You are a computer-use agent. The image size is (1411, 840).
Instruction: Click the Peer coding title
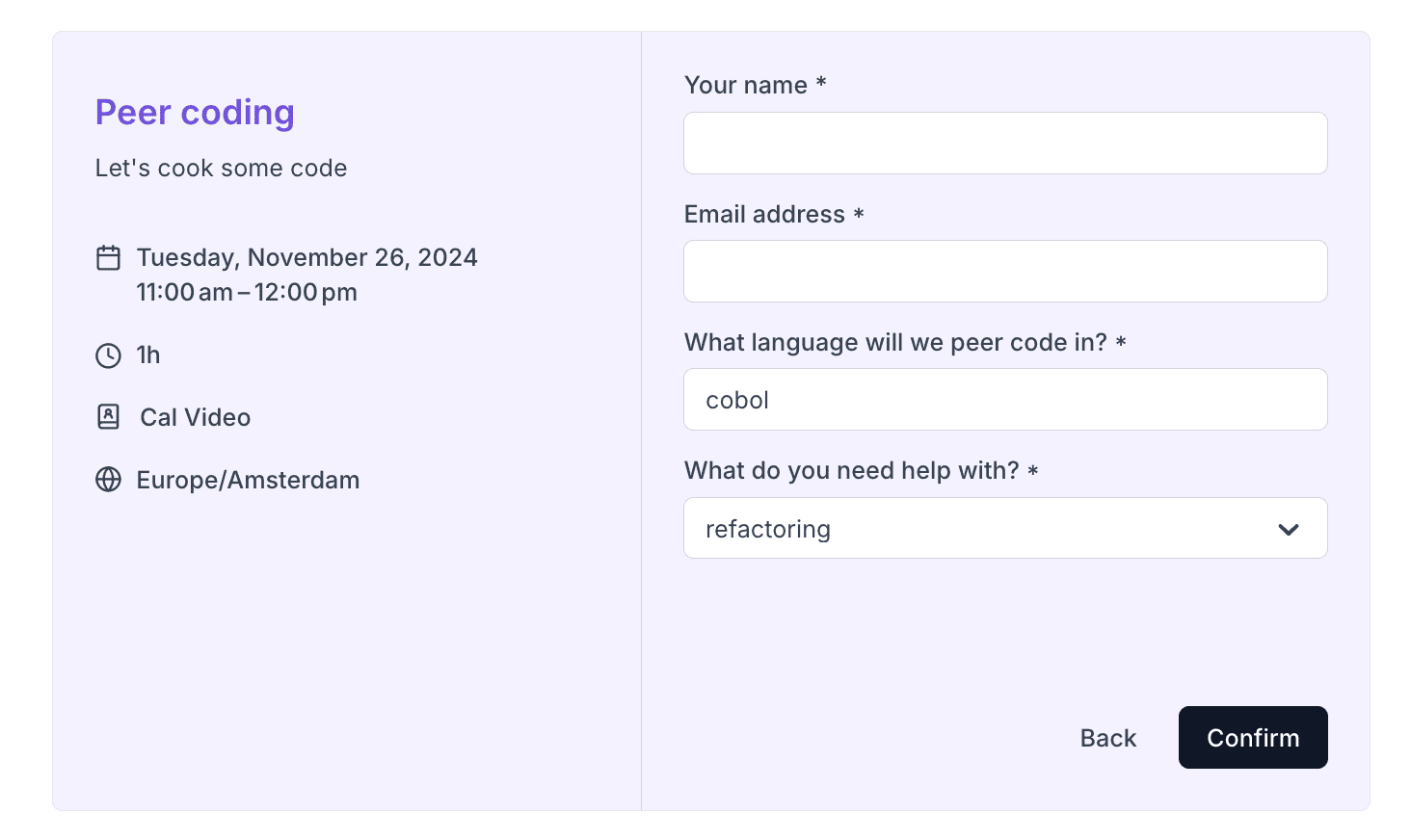click(195, 113)
